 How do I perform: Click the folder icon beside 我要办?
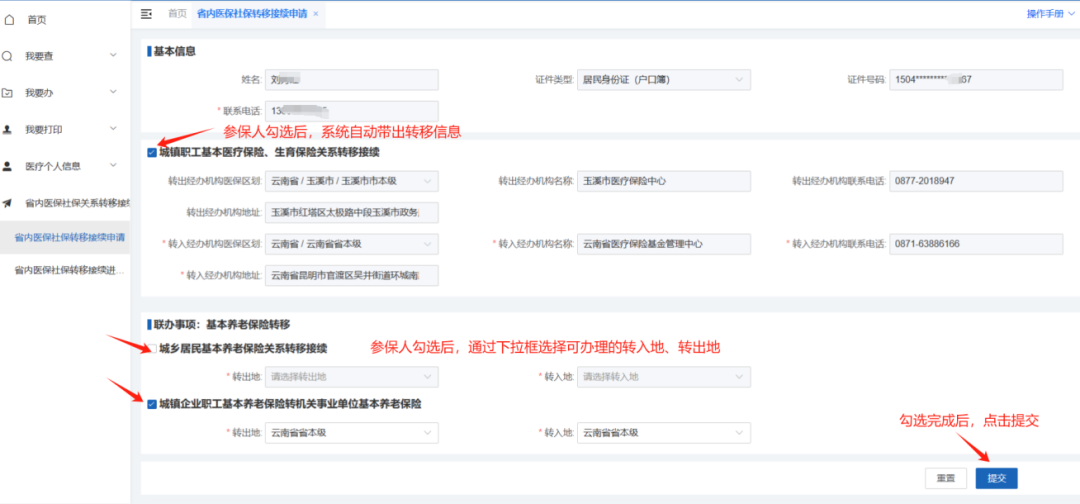[7, 93]
